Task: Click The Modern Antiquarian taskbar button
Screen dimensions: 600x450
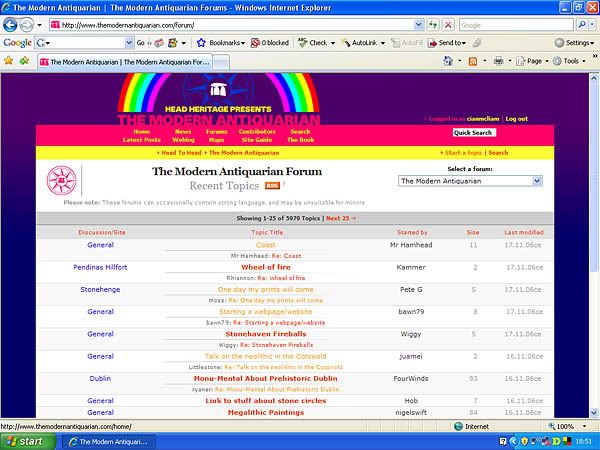Action: click(x=109, y=442)
